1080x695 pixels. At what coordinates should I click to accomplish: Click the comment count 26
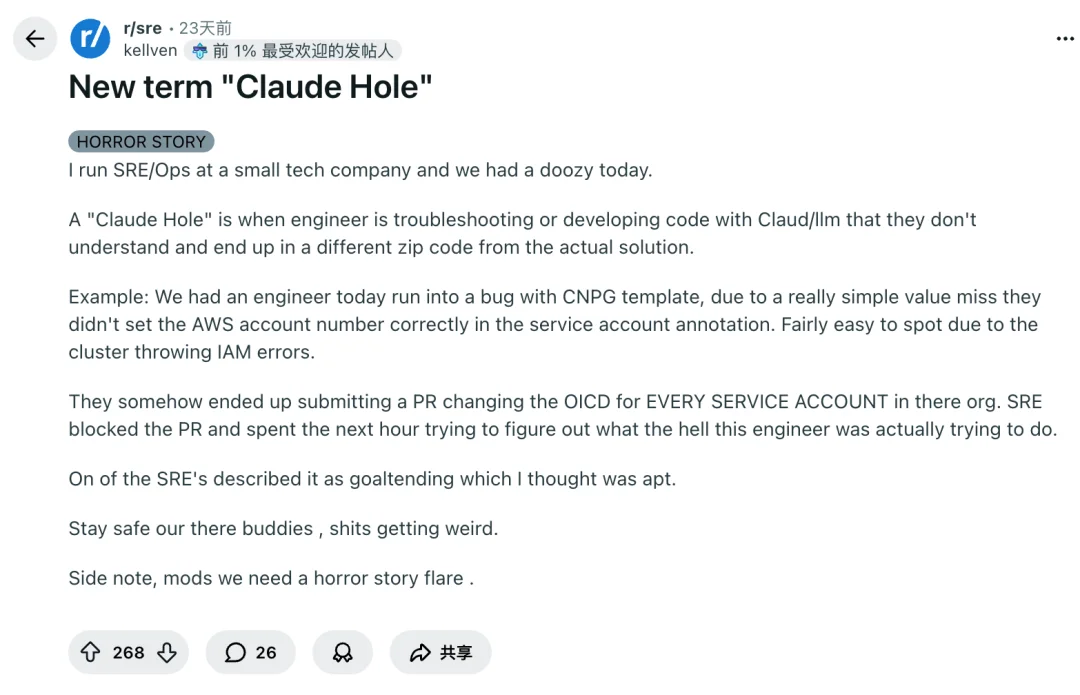coord(266,653)
